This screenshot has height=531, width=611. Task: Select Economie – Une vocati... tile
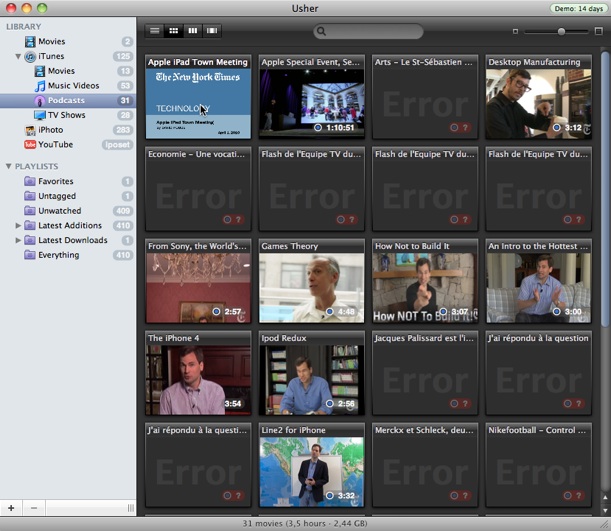(x=198, y=189)
